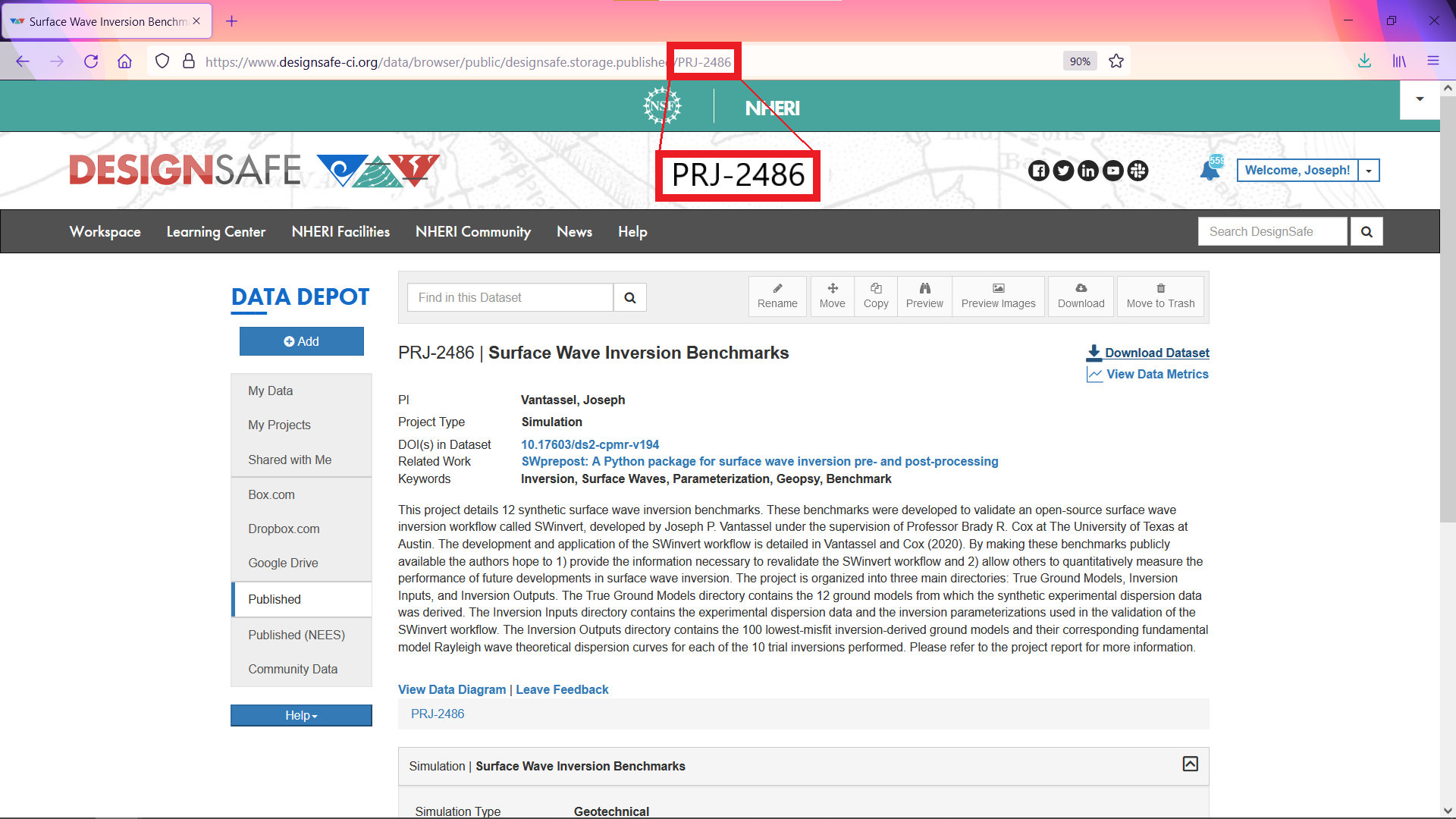Select Shared with Me in the sidebar
Image resolution: width=1456 pixels, height=819 pixels.
(301, 460)
